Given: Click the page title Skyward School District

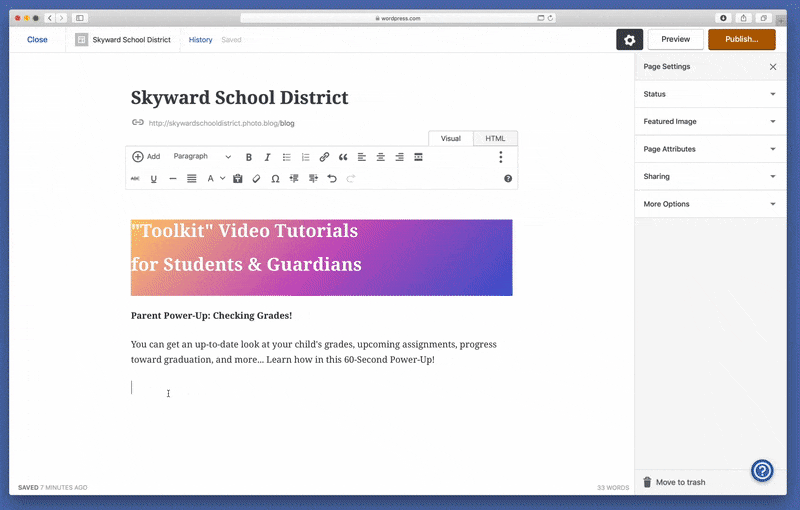Looking at the screenshot, I should click(x=239, y=97).
